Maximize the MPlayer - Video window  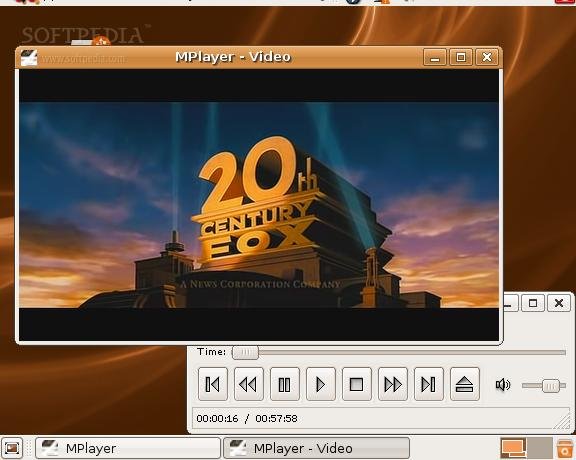point(461,57)
